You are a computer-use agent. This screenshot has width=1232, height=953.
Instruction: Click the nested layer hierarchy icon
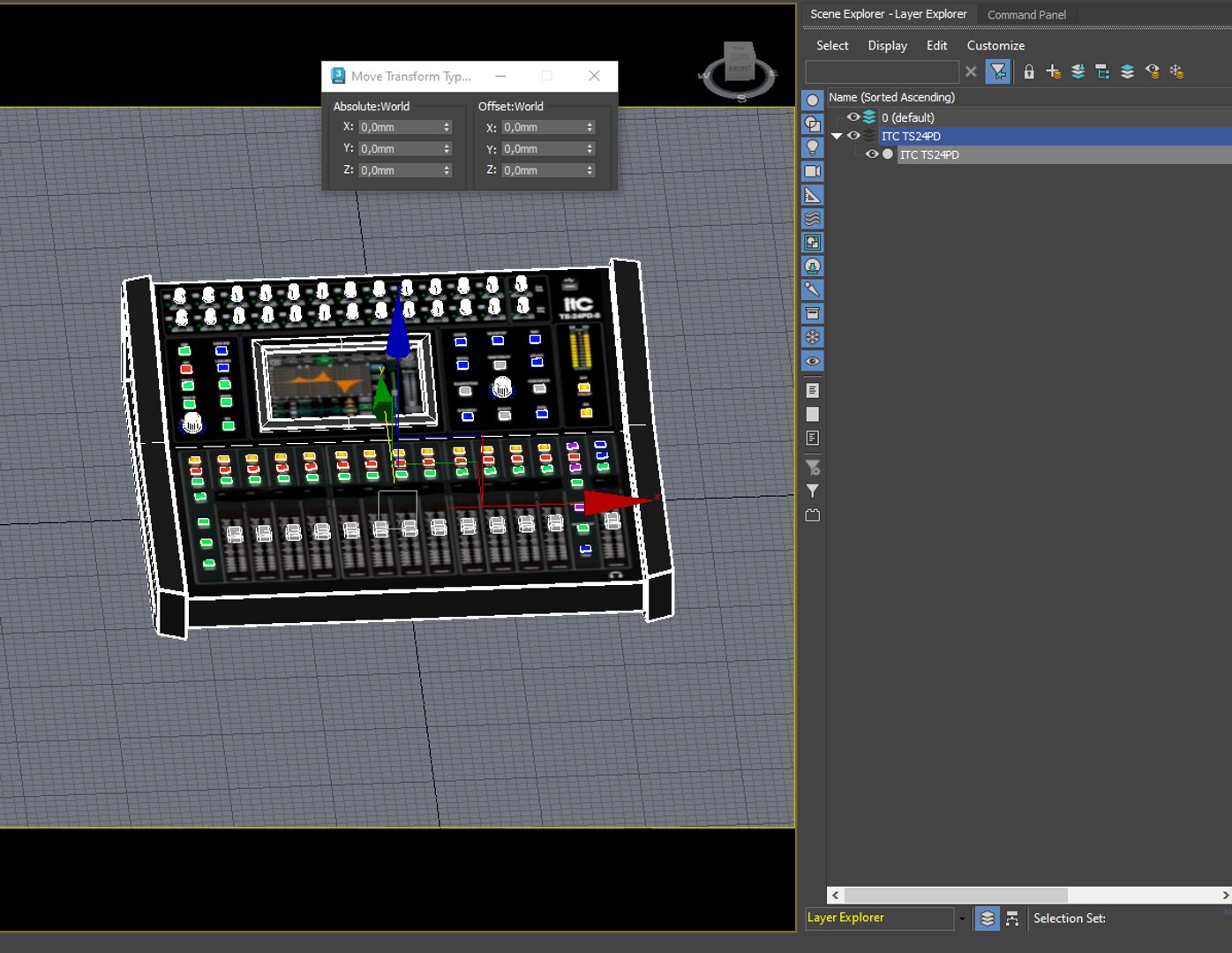[1102, 71]
